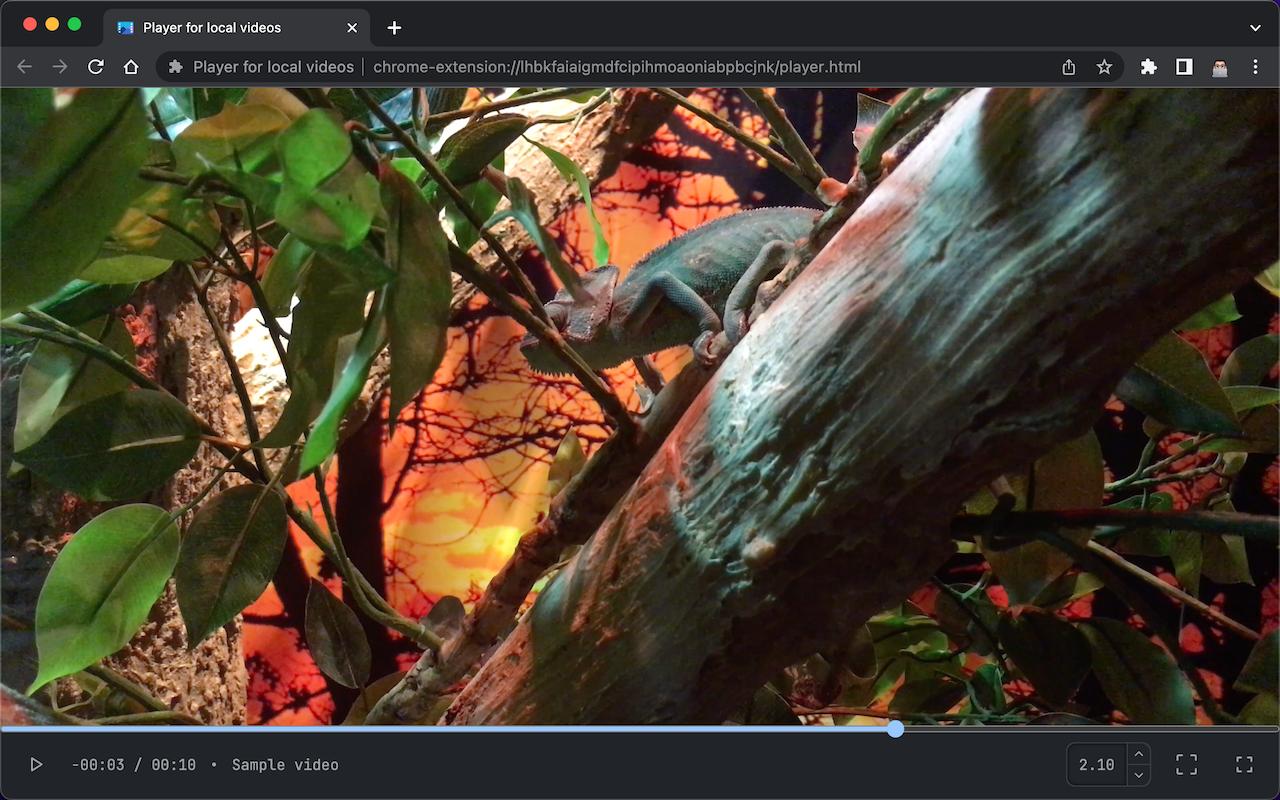Select the Player for local videos tab
Screen dimensions: 1280x800
pos(236,28)
